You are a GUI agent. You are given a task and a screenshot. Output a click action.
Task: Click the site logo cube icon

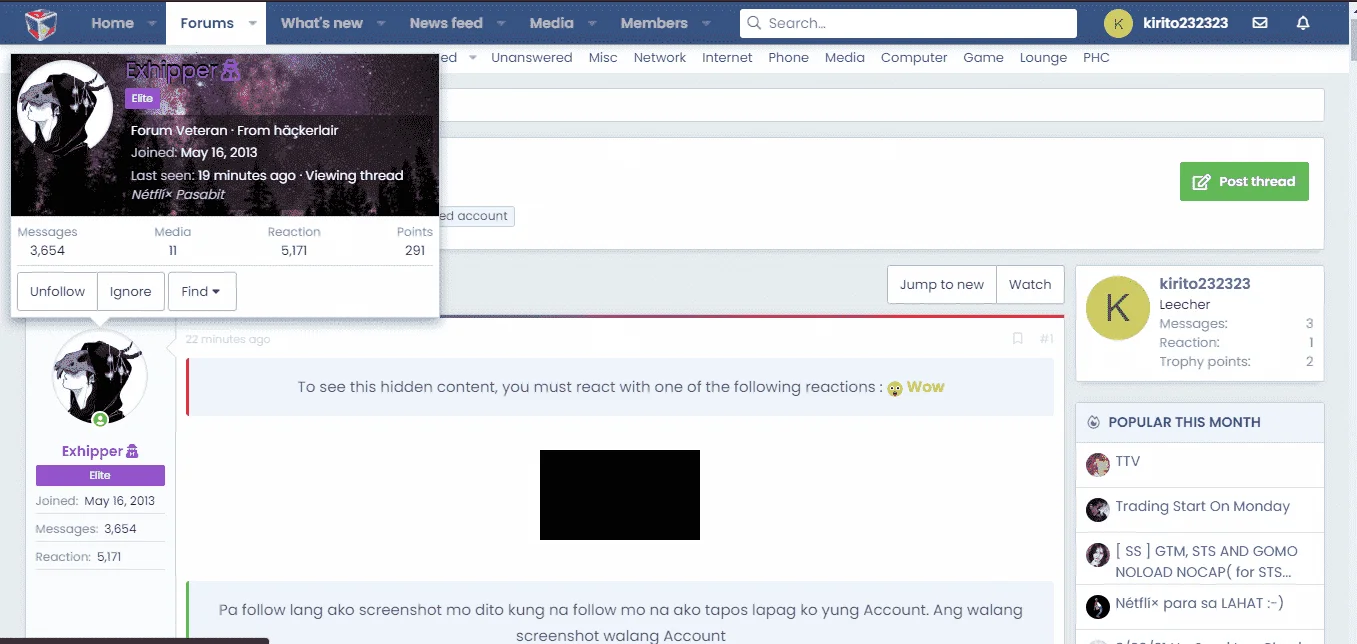point(41,22)
